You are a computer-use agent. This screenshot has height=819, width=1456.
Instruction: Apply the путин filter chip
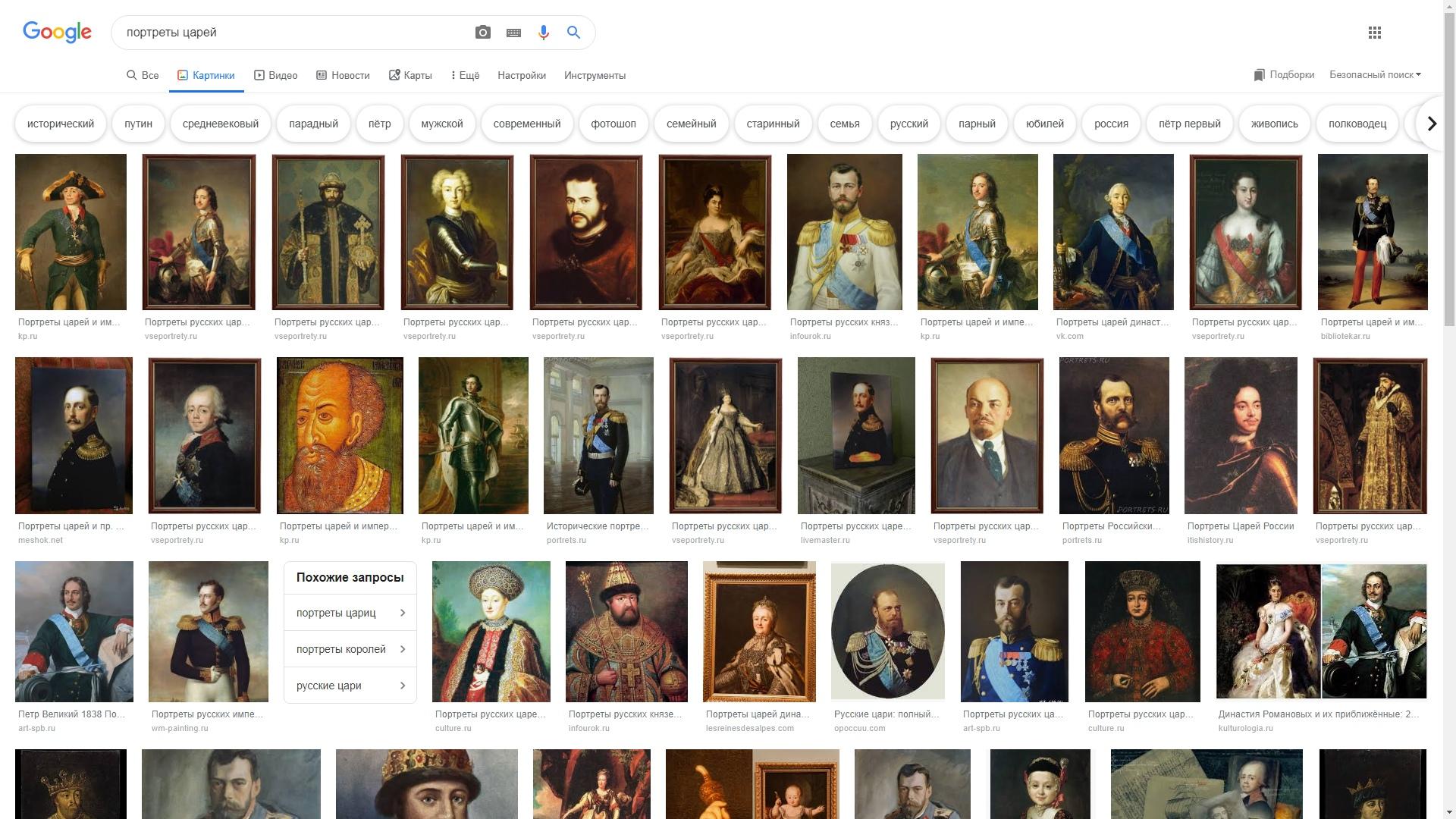138,124
